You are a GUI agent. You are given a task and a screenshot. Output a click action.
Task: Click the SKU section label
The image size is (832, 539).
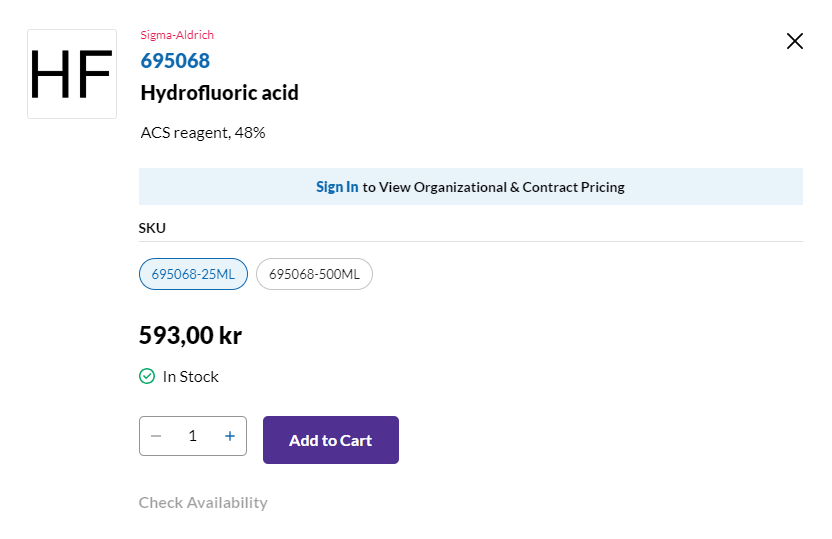point(152,228)
